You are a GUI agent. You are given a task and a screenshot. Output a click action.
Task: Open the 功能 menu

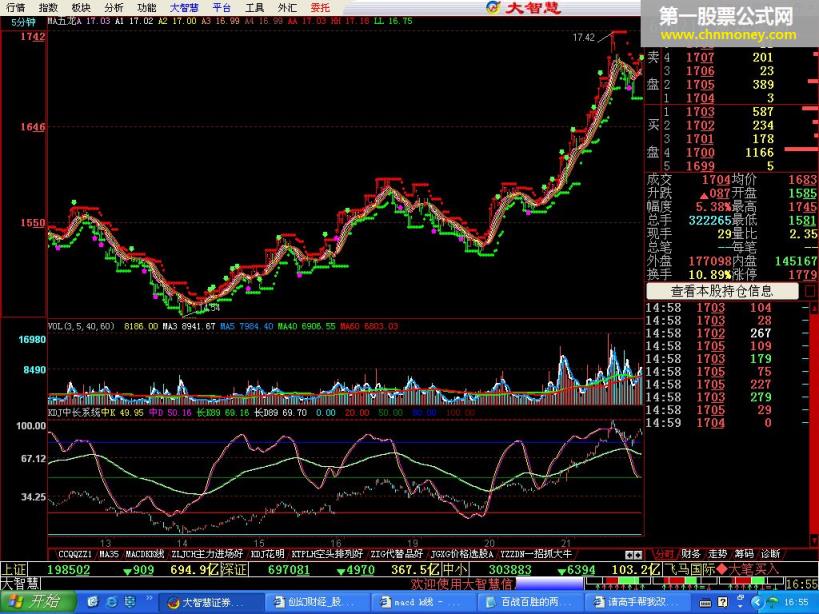[x=147, y=7]
